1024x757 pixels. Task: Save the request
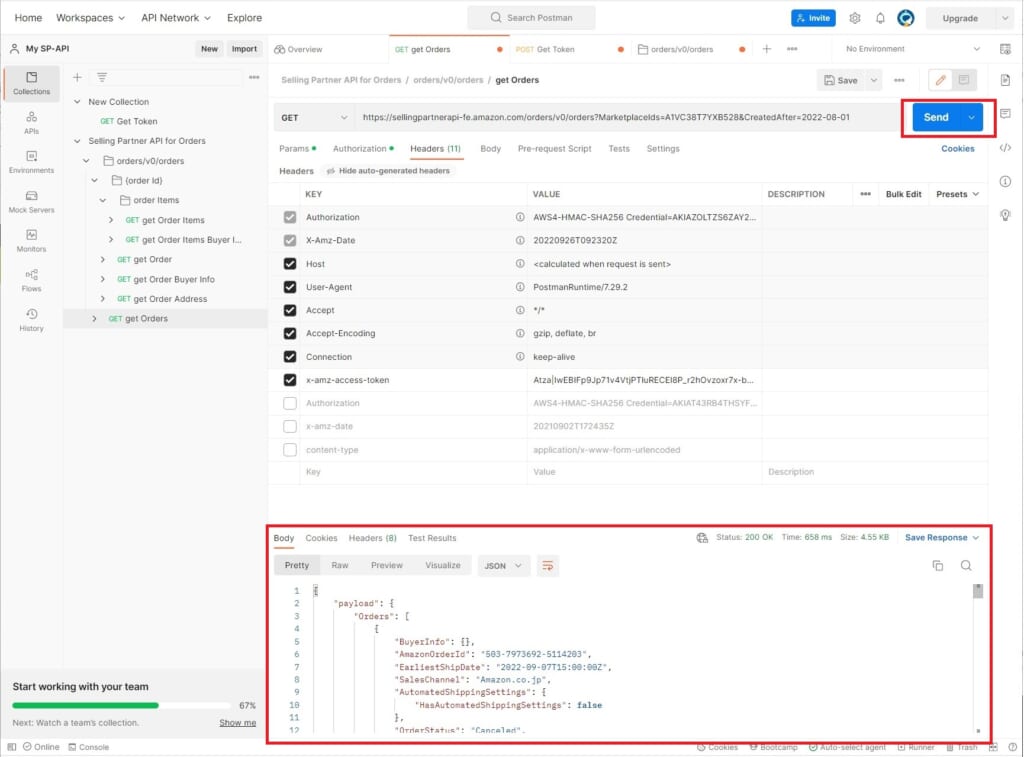click(841, 80)
